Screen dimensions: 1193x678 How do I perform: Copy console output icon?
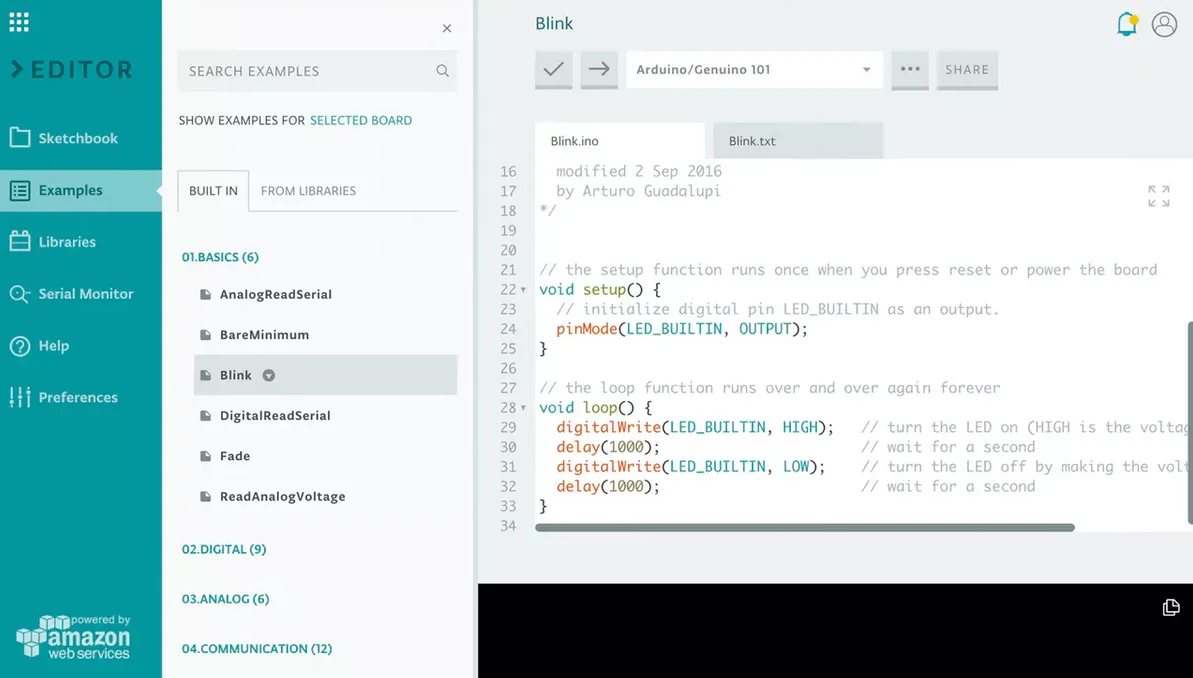point(1171,607)
